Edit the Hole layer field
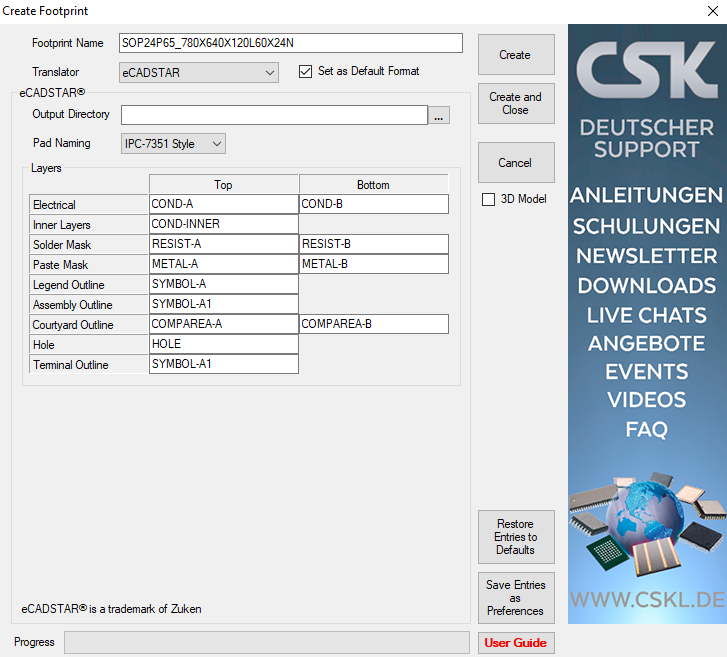Screen dimensions: 727x657 pyautogui.click(x=223, y=344)
